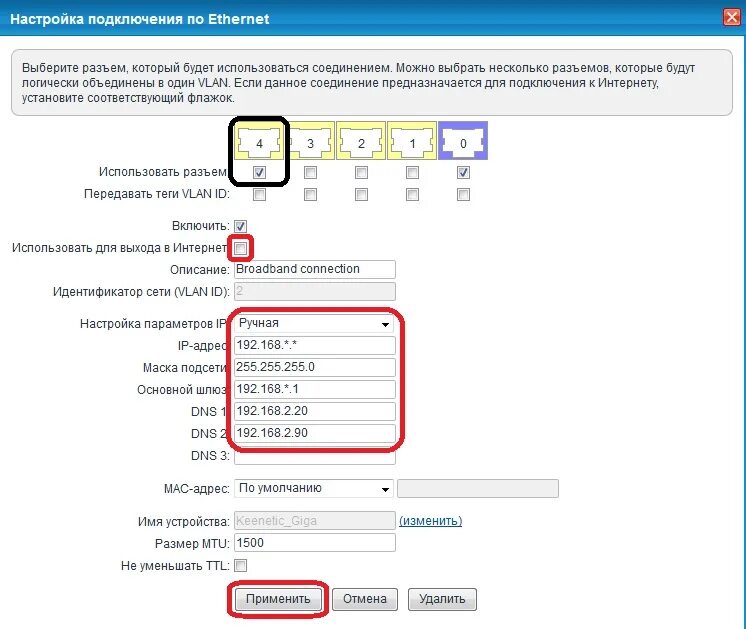Click the VLAN ID network identifier field
Image resolution: width=746 pixels, height=629 pixels.
(x=314, y=292)
